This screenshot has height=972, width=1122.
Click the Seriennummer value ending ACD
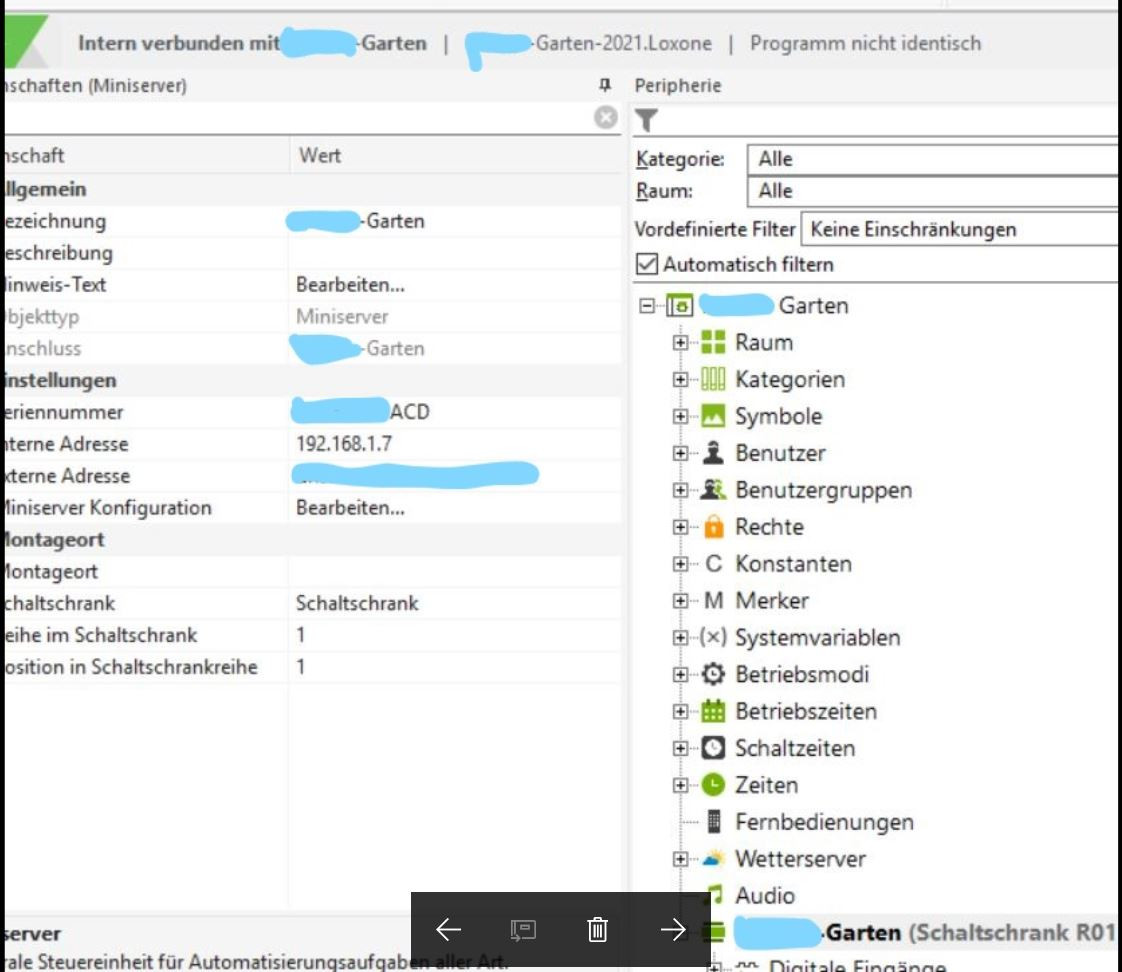[361, 412]
